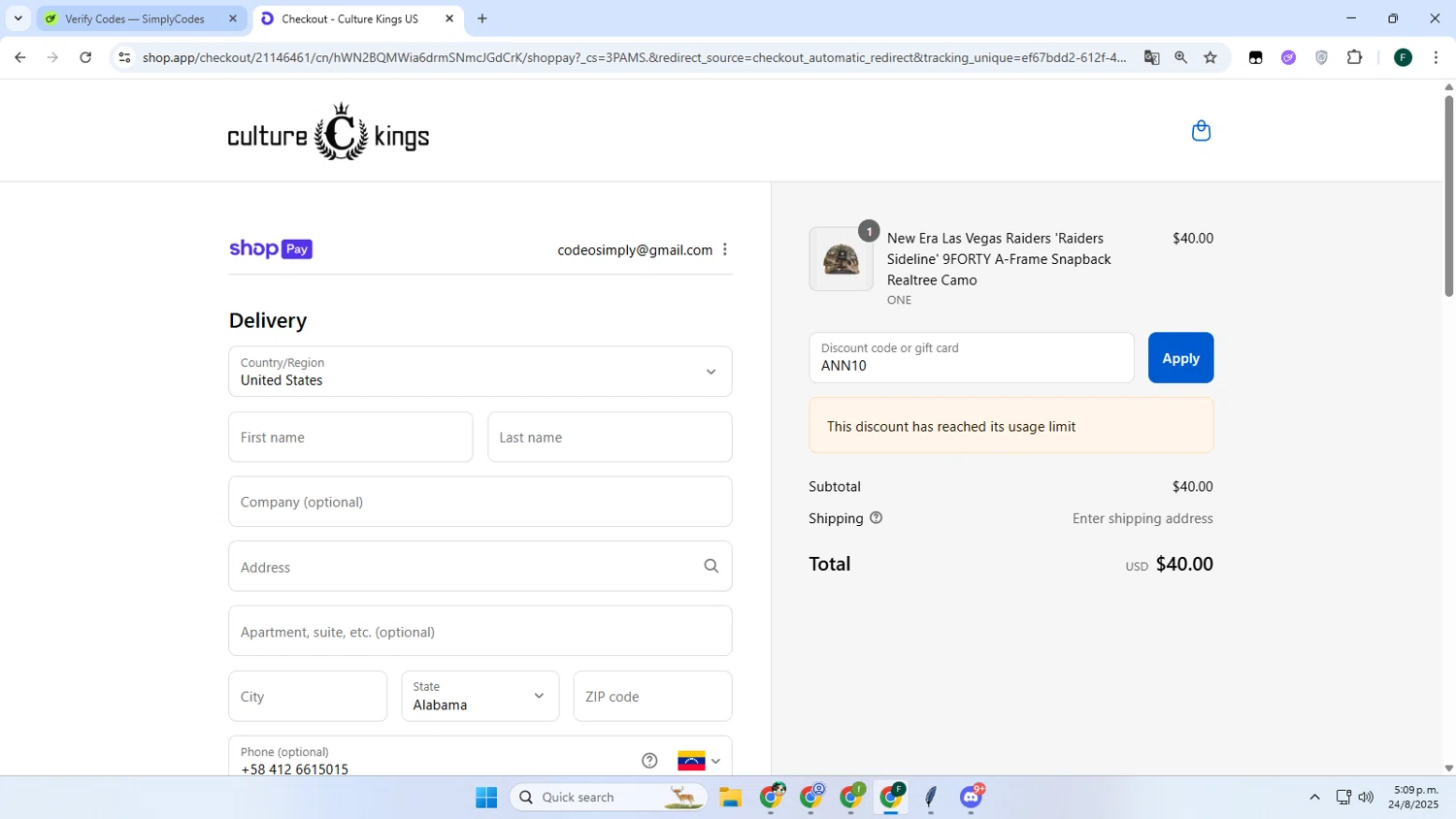Click the volume speaker tray icon

(x=1366, y=797)
